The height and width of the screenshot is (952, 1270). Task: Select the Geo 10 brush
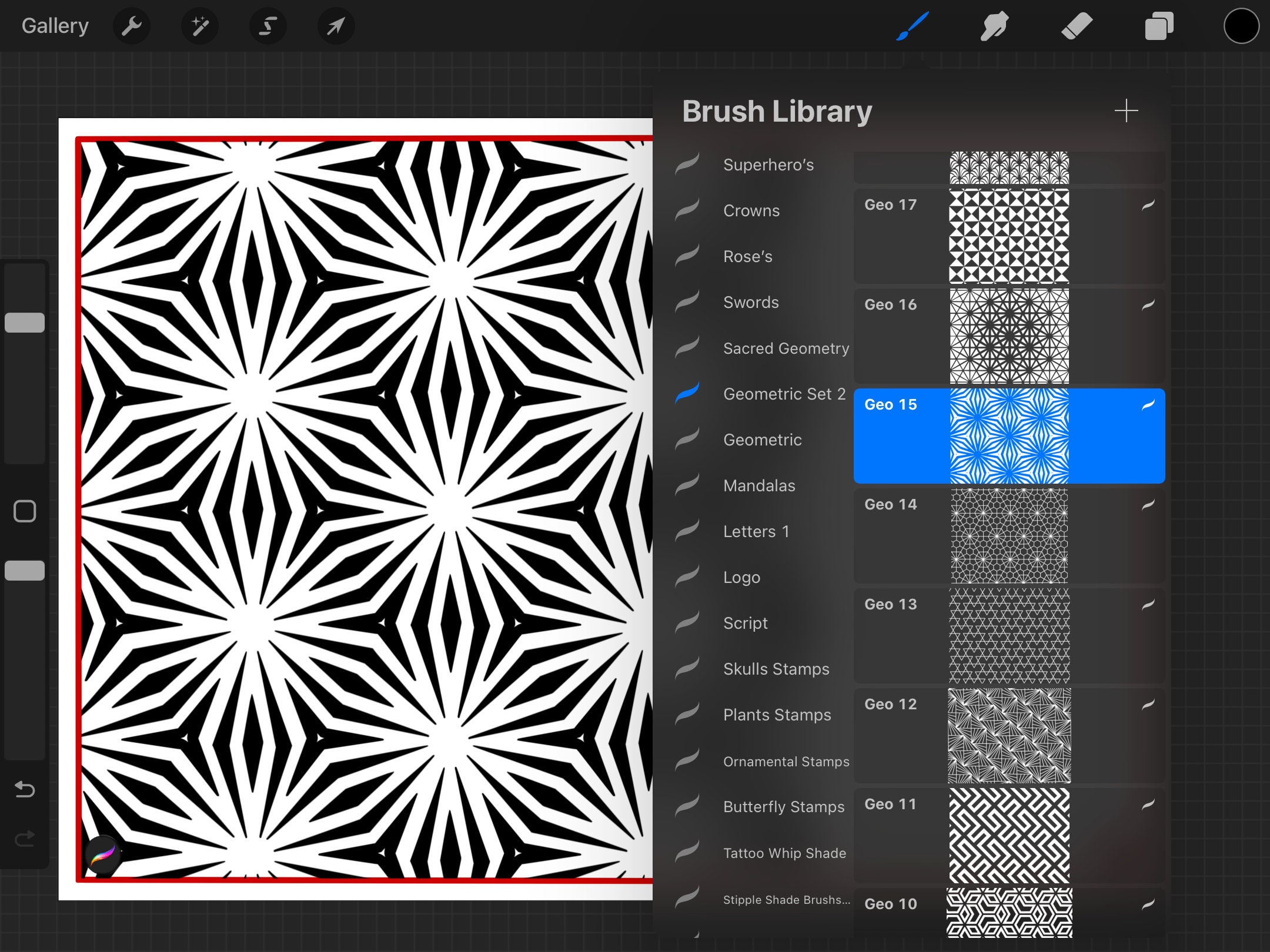tap(1009, 913)
